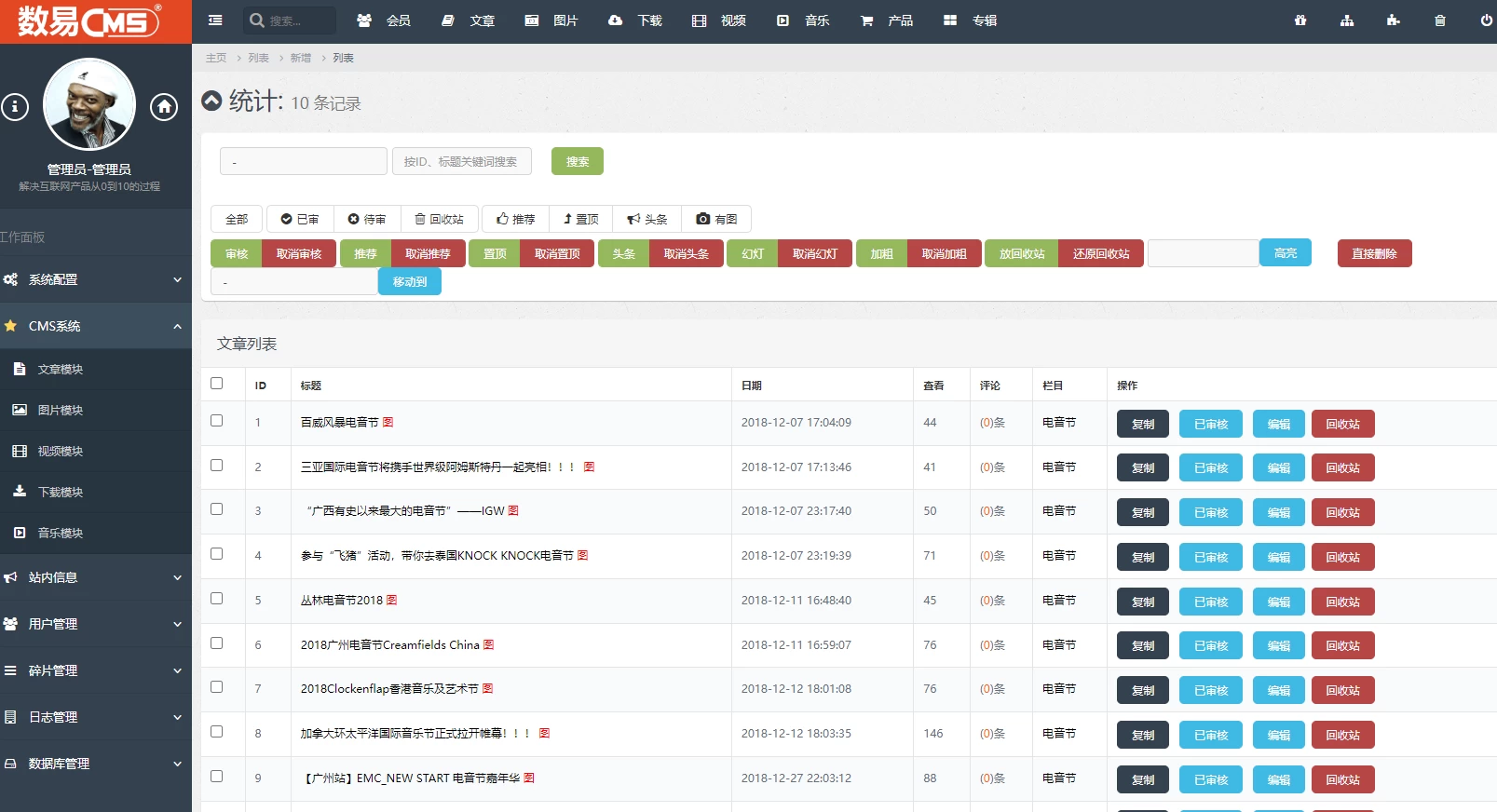Viewport: 1497px width, 812px height.
Task: Click the power icon in top bar
Action: (1486, 20)
